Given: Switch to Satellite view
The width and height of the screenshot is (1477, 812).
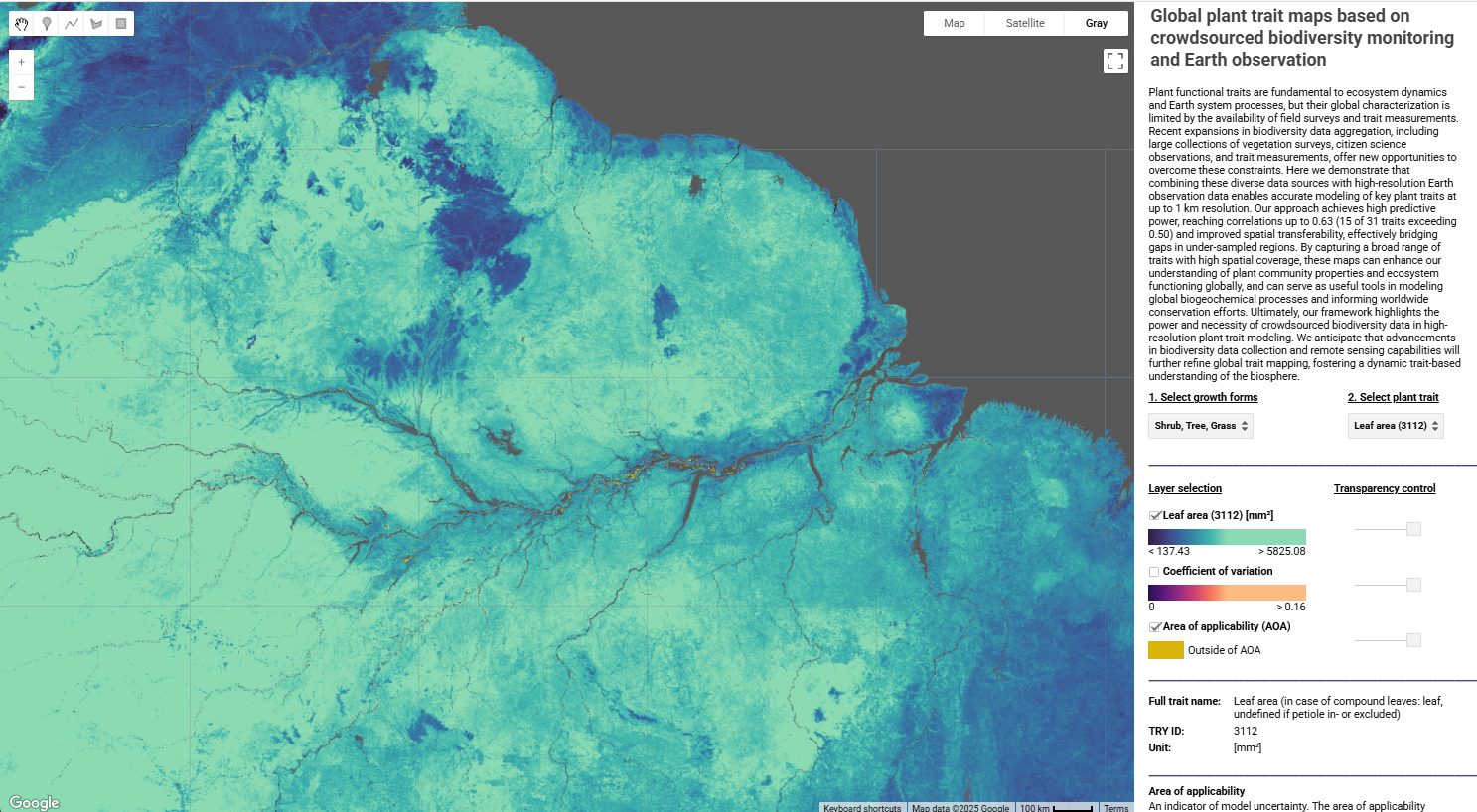Looking at the screenshot, I should (x=1024, y=22).
